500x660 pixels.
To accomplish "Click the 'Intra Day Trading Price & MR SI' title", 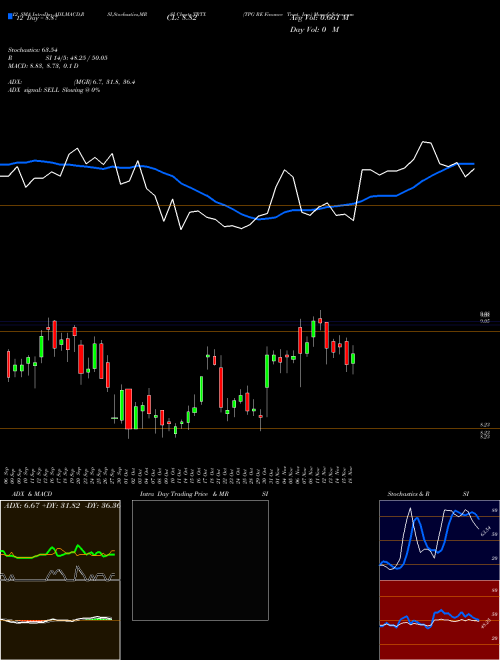I will (204, 494).
